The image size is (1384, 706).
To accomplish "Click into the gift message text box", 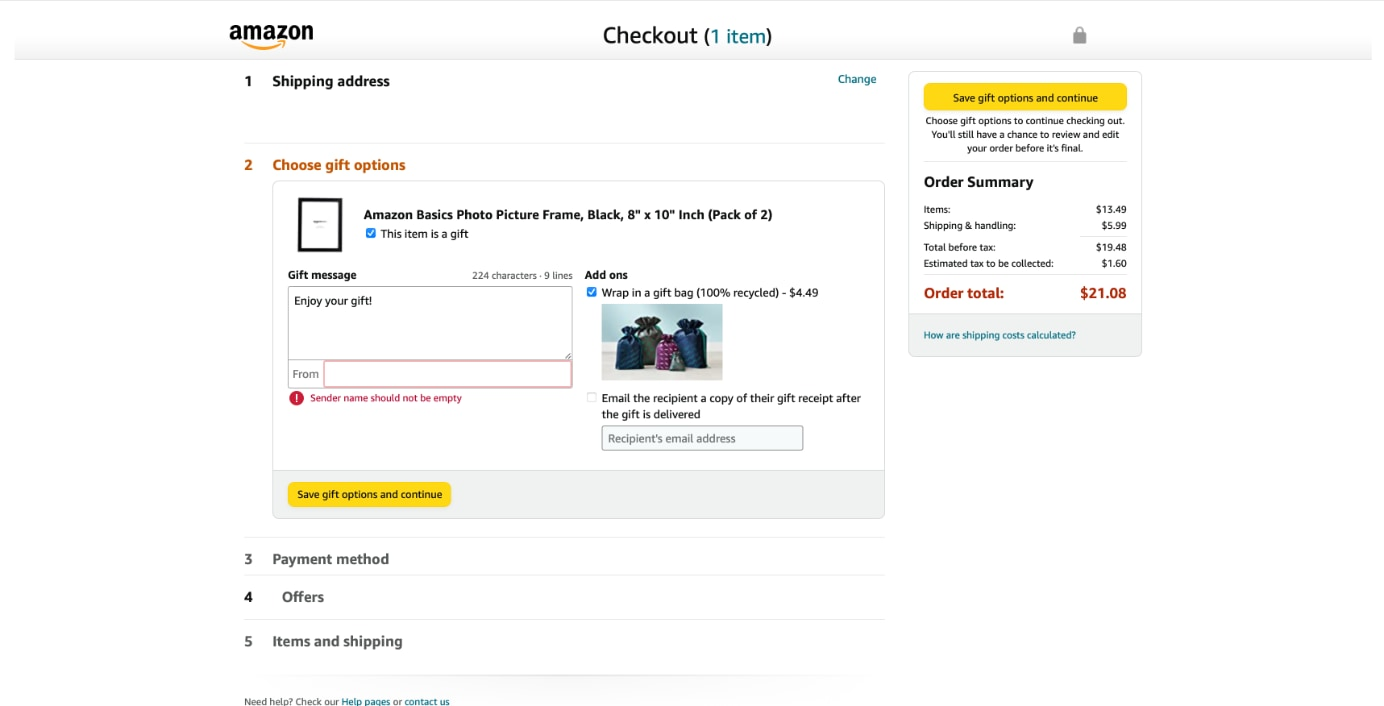I will (429, 323).
